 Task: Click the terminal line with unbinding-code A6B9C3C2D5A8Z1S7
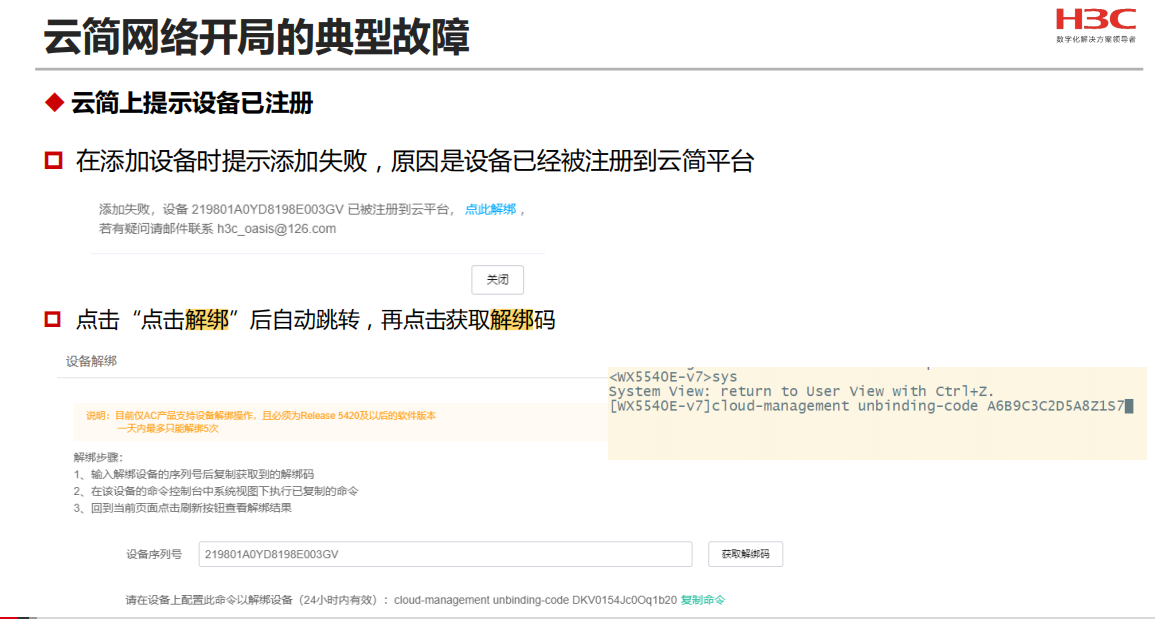pos(871,406)
